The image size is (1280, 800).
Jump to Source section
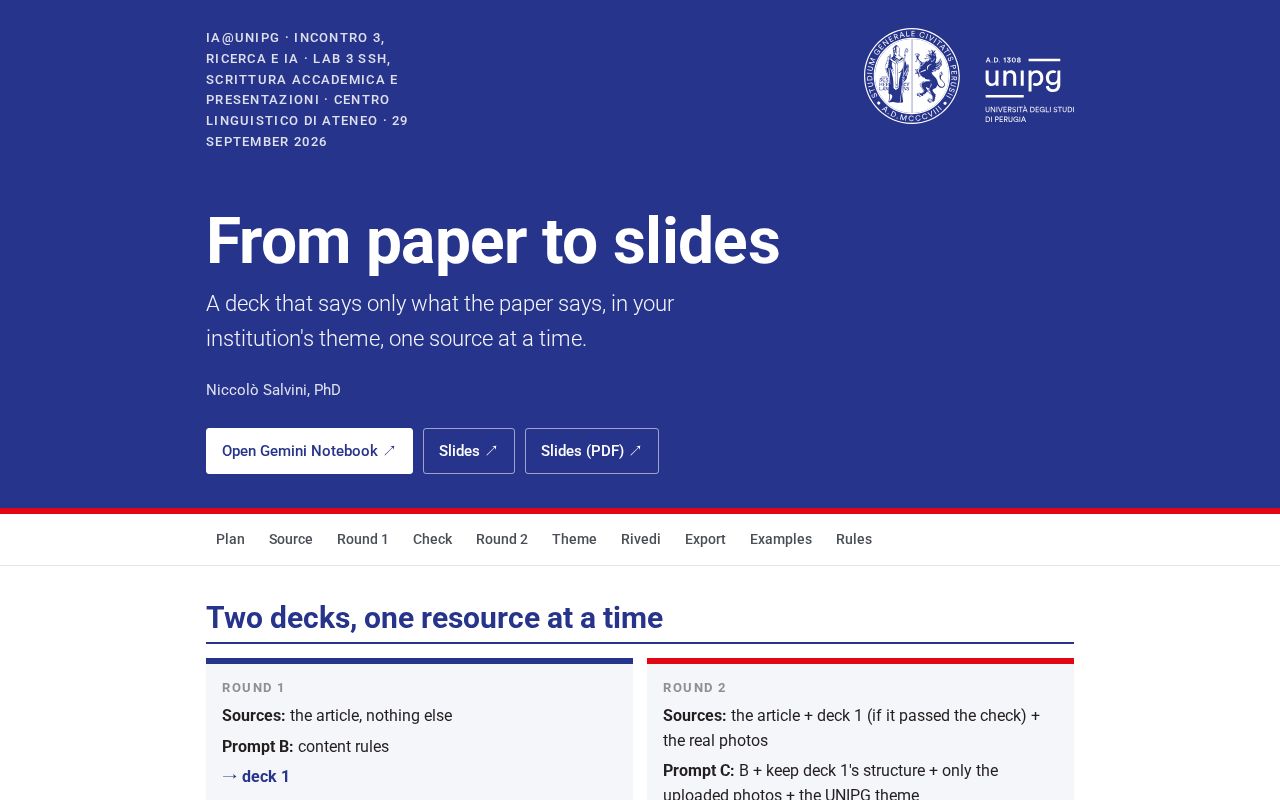[x=291, y=539]
